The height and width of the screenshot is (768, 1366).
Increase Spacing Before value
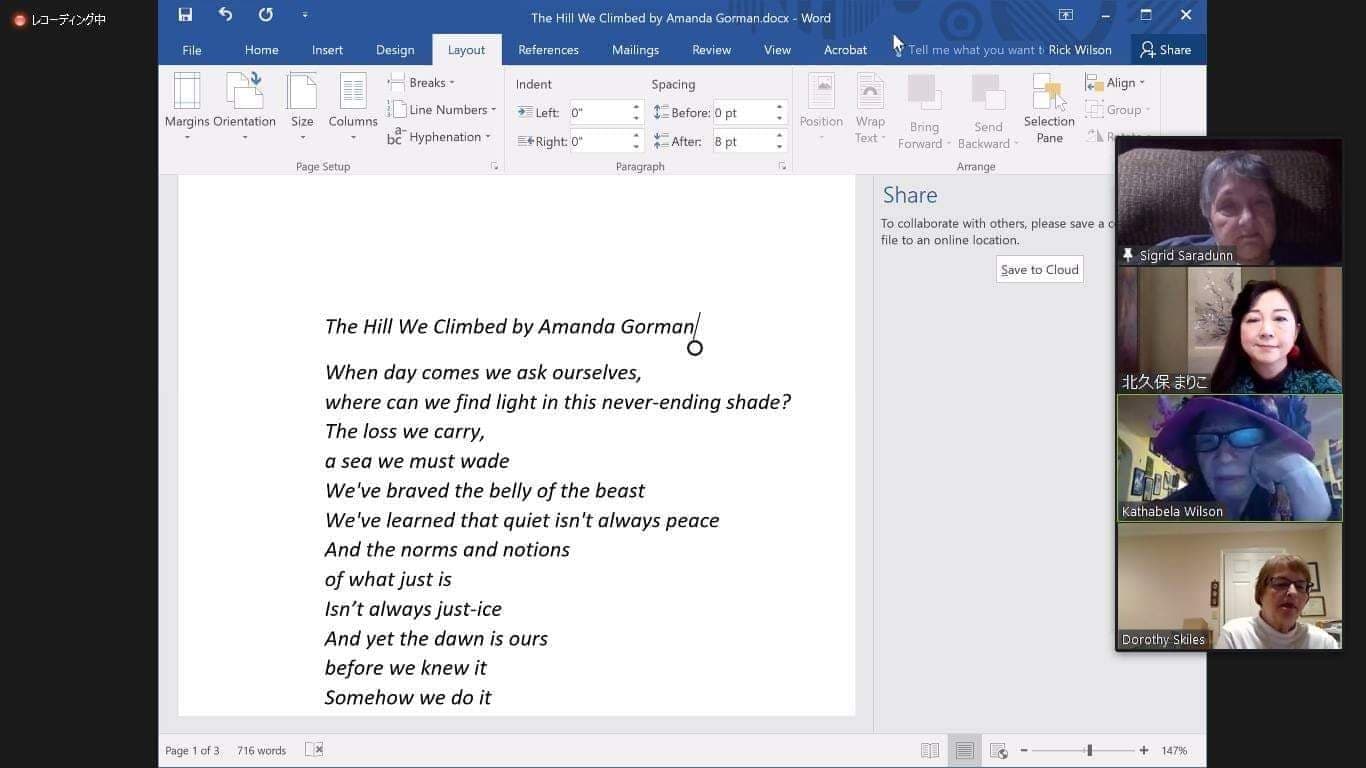780,107
